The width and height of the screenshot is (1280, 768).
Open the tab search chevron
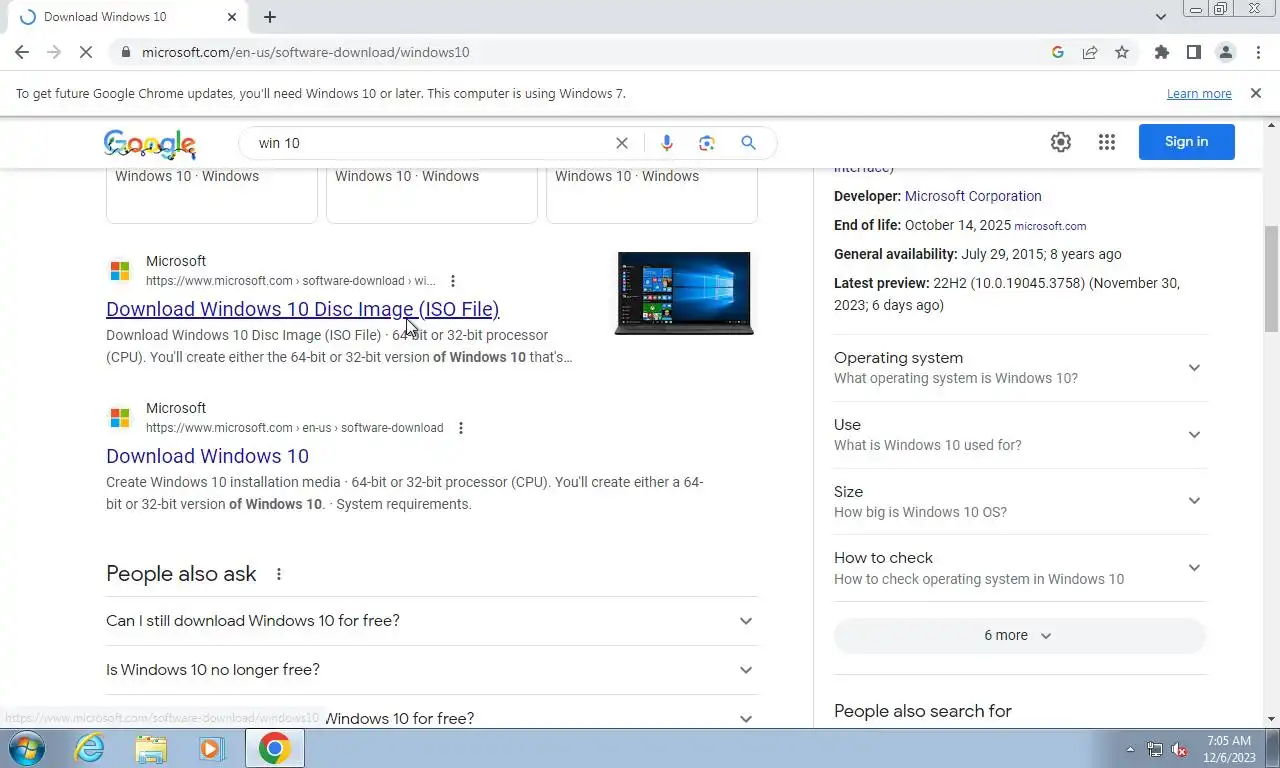click(1161, 17)
